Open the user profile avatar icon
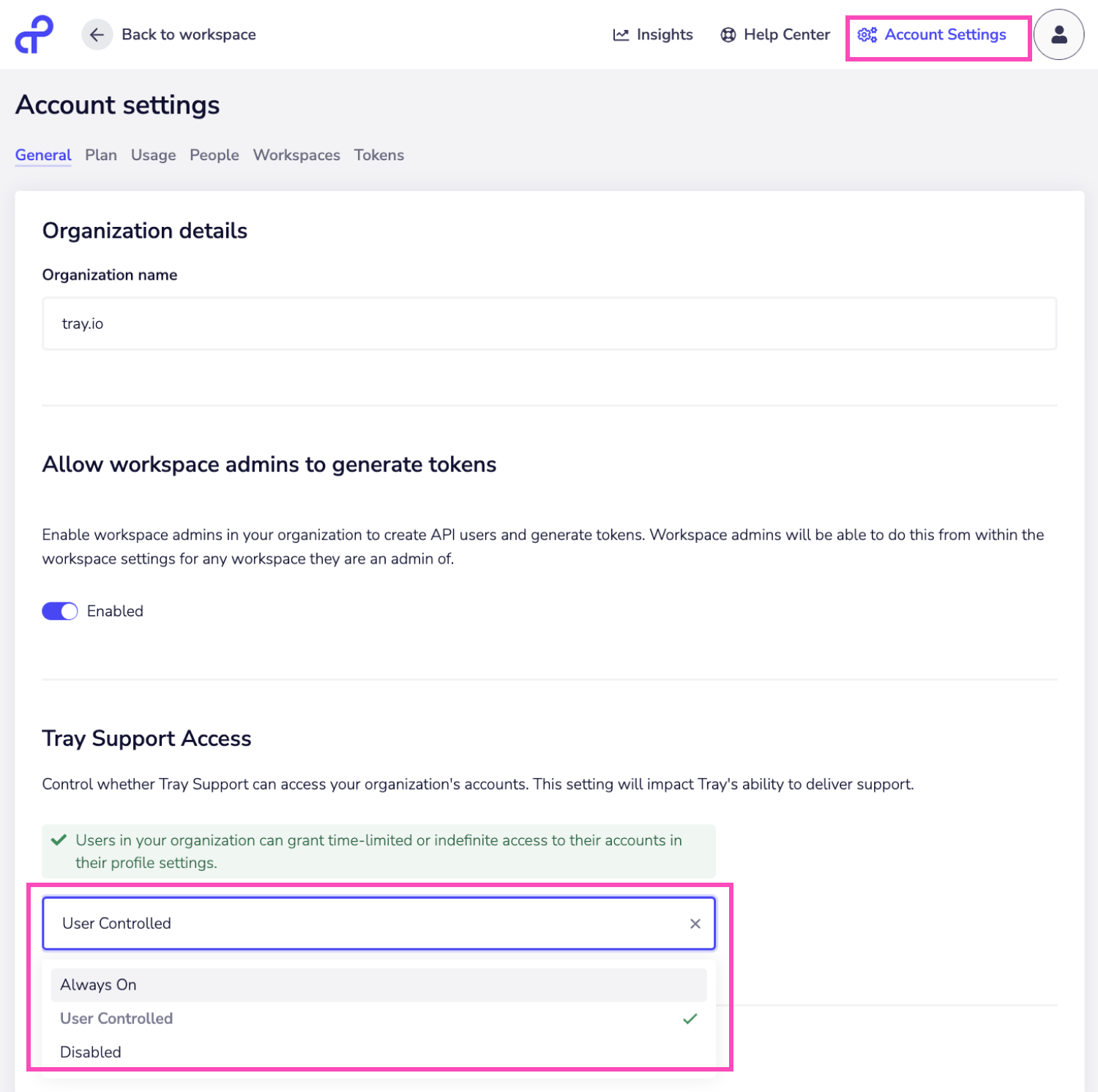Image resolution: width=1098 pixels, height=1092 pixels. coord(1059,34)
